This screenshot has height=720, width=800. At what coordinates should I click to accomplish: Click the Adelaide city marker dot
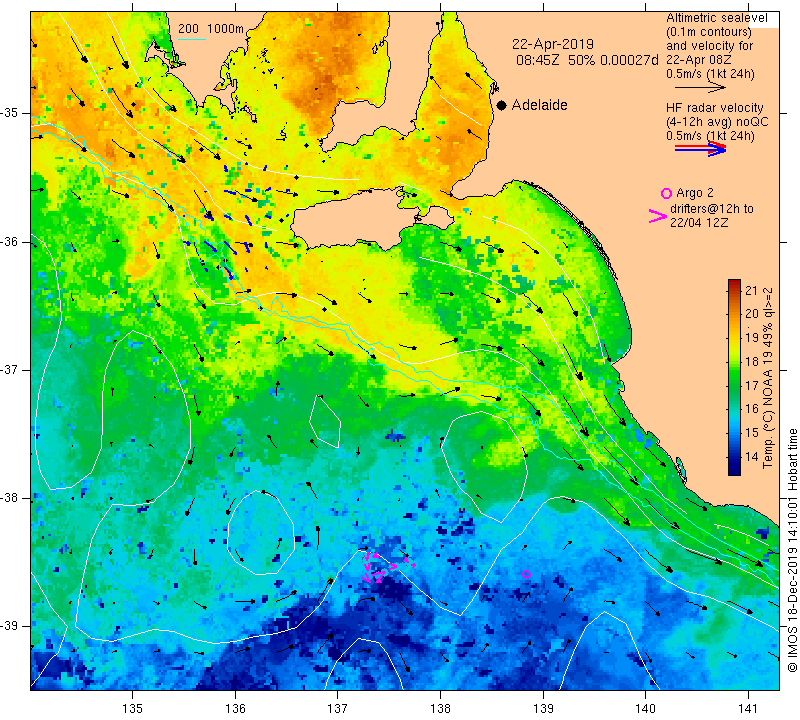point(502,105)
